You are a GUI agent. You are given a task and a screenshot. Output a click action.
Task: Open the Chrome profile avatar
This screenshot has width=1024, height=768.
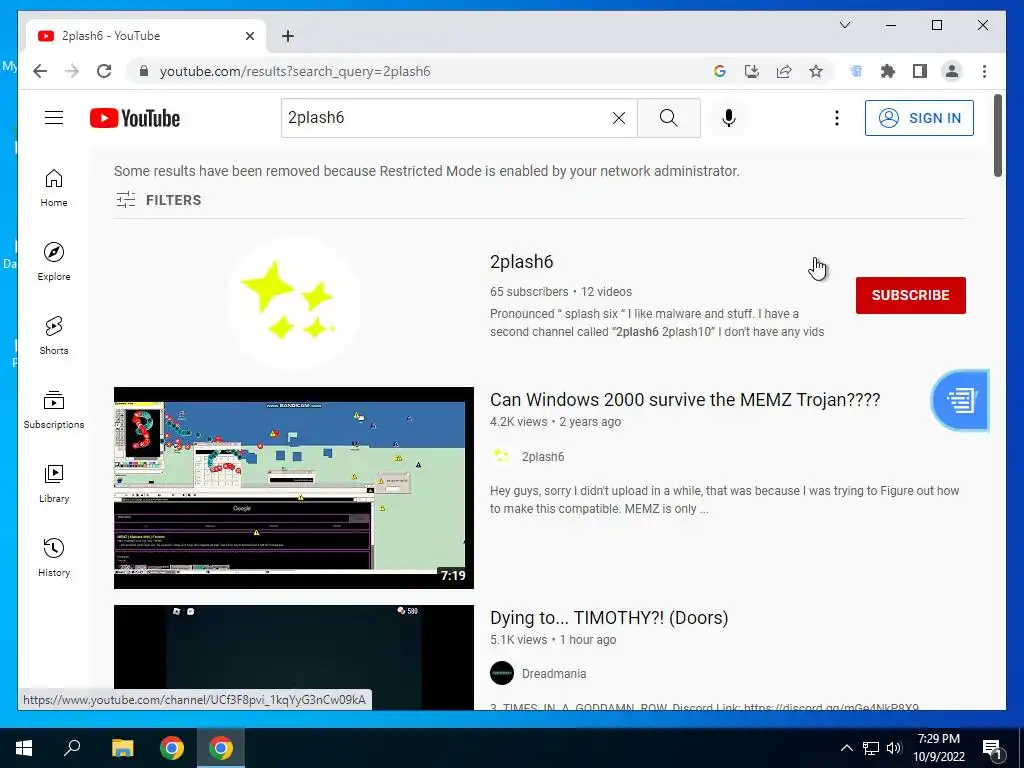952,71
